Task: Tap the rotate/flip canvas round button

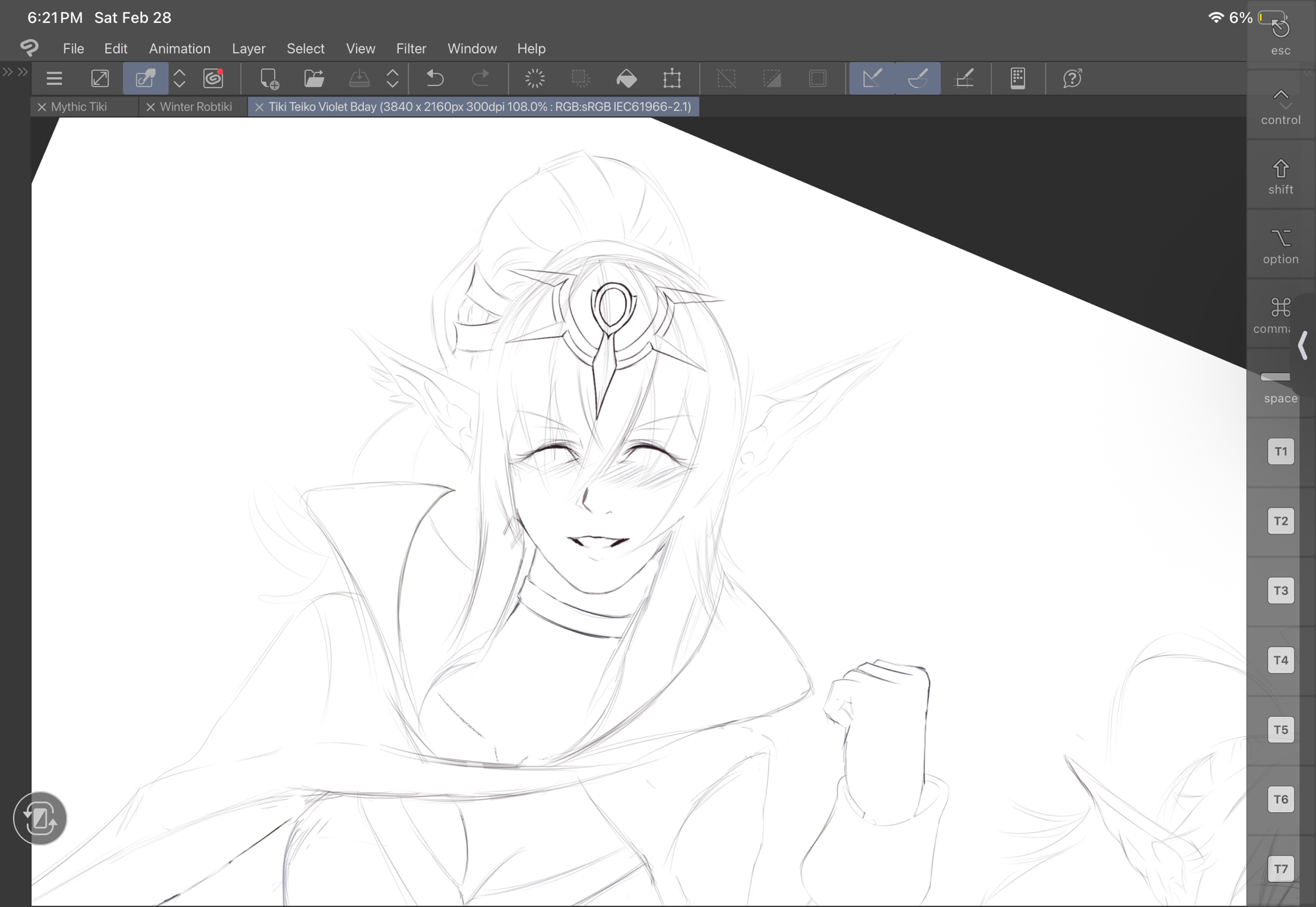Action: click(40, 818)
